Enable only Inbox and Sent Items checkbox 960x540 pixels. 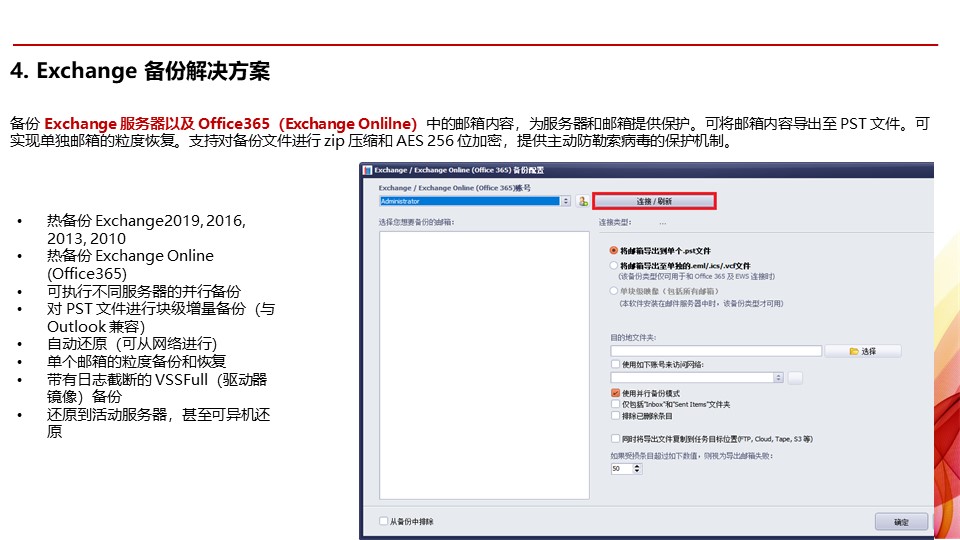(x=615, y=404)
